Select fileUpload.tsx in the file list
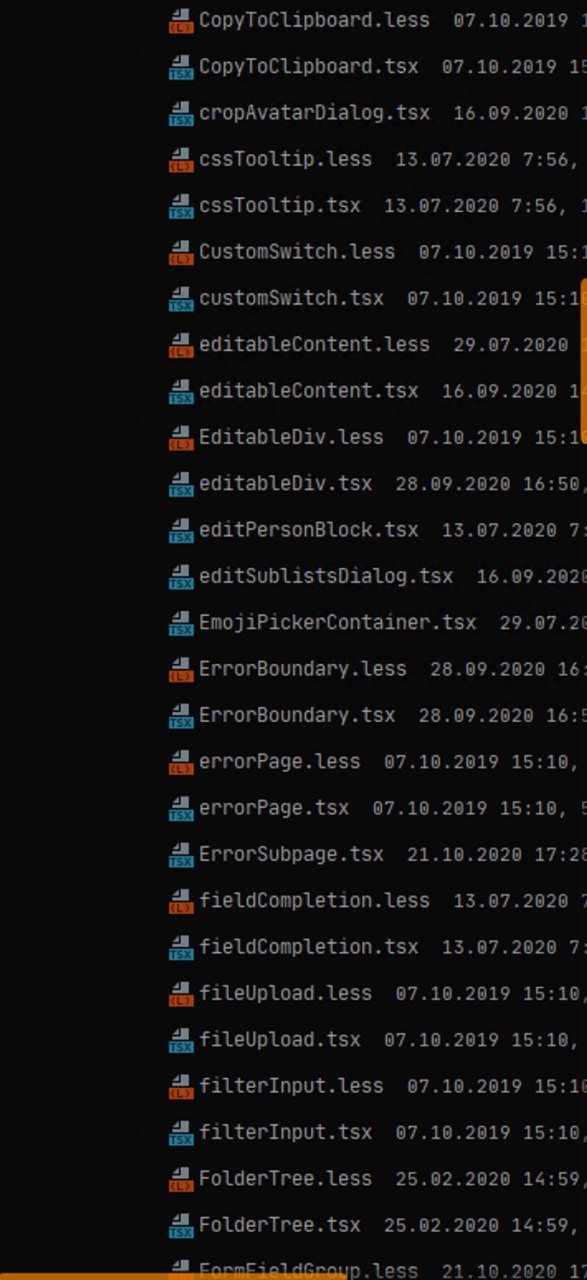 coord(279,1039)
